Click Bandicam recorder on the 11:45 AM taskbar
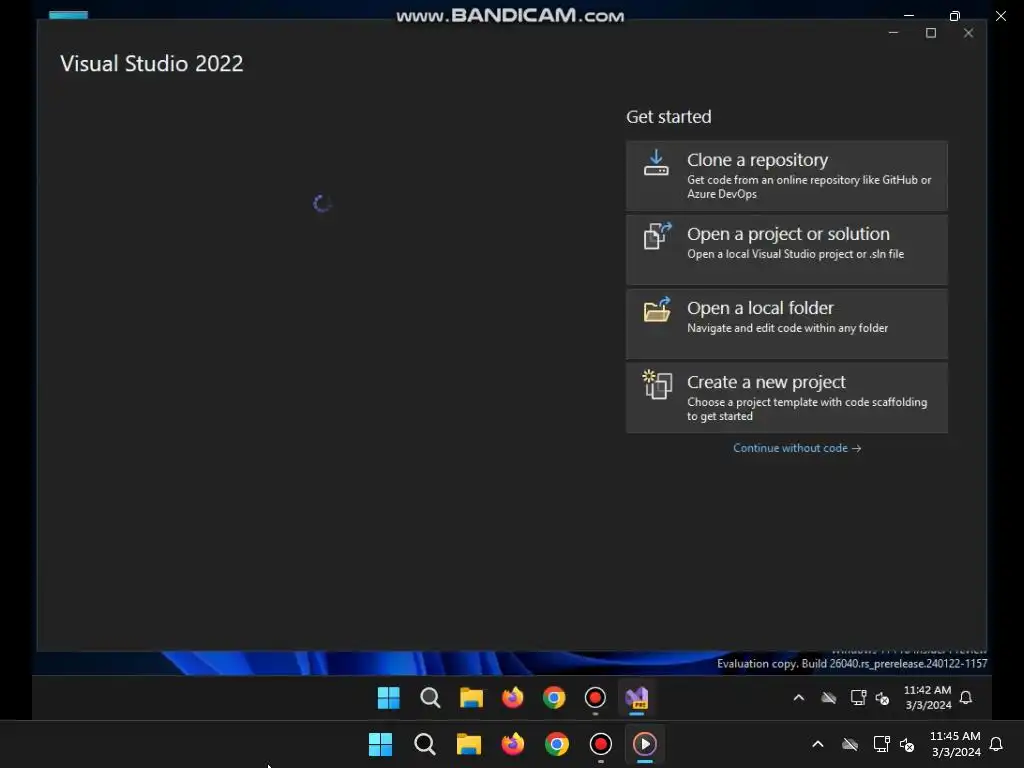1024x768 pixels. pyautogui.click(x=600, y=744)
